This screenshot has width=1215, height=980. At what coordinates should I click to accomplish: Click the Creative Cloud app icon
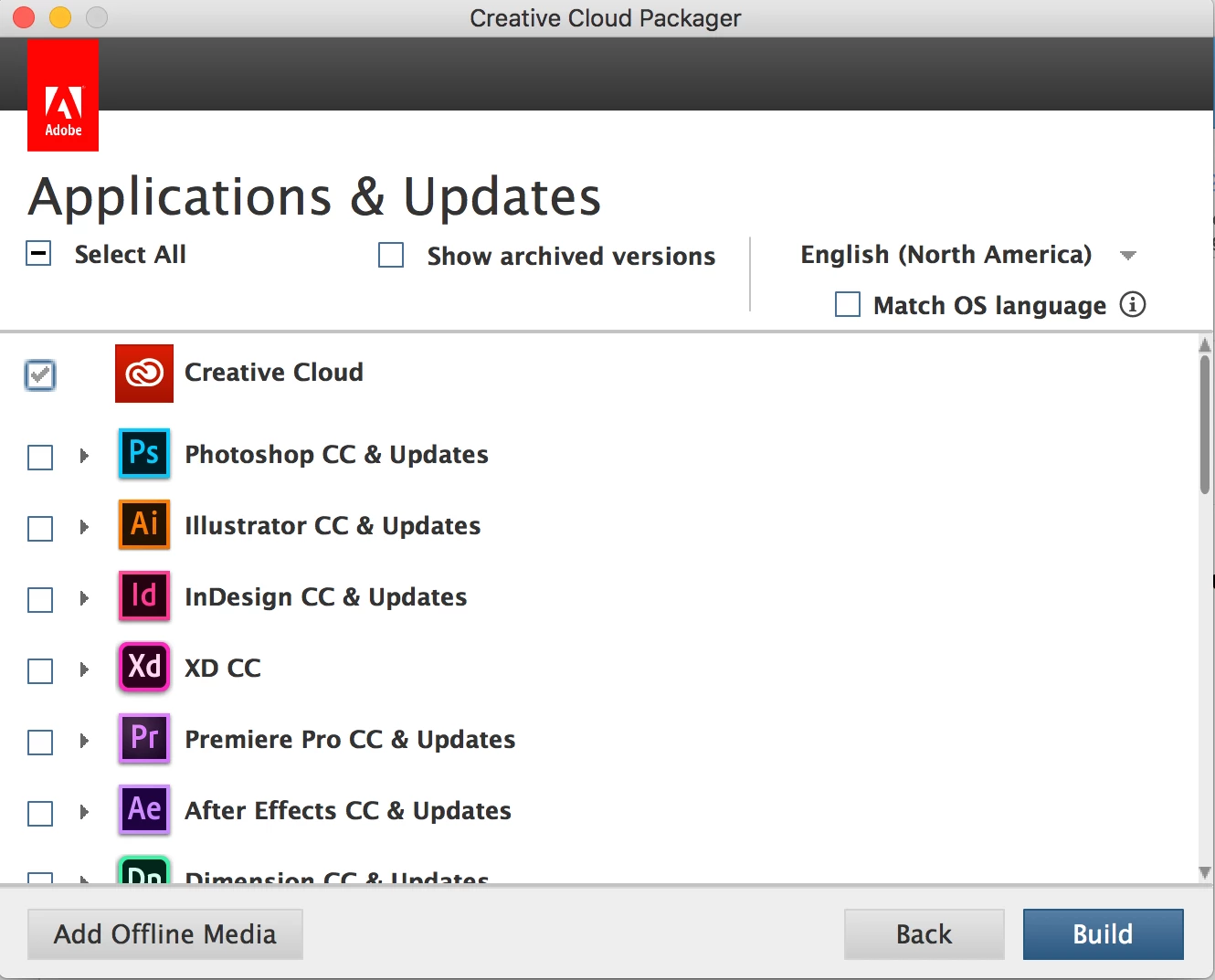(x=144, y=374)
